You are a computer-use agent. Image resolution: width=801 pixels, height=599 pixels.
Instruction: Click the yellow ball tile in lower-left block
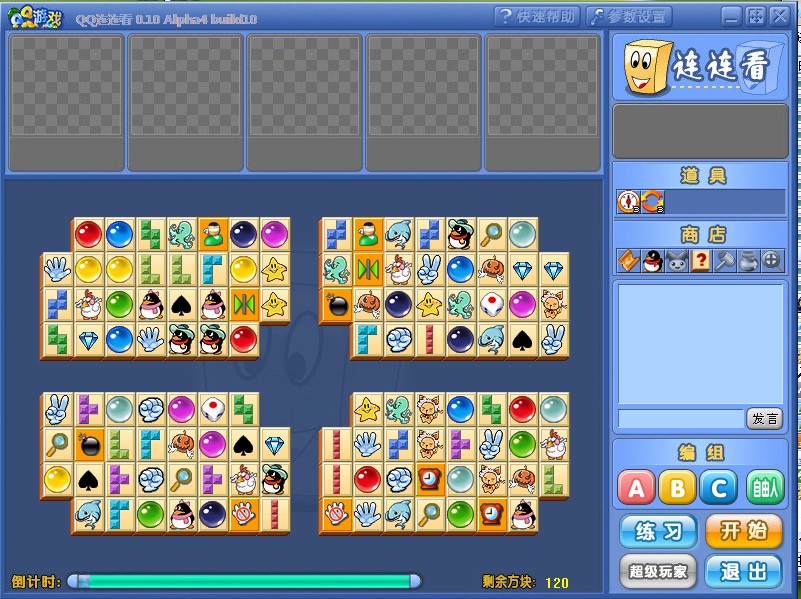pos(57,480)
